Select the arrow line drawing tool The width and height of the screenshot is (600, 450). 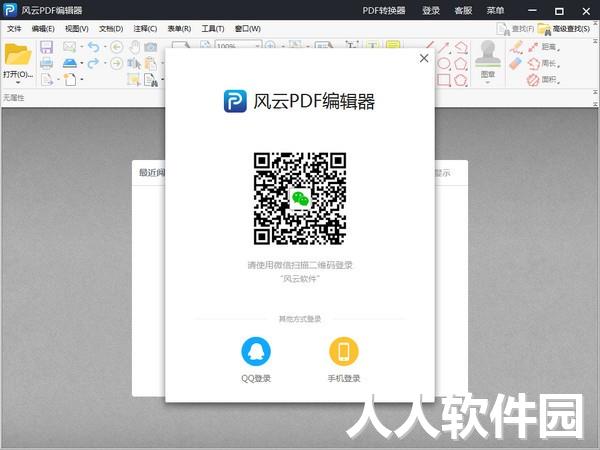[443, 47]
